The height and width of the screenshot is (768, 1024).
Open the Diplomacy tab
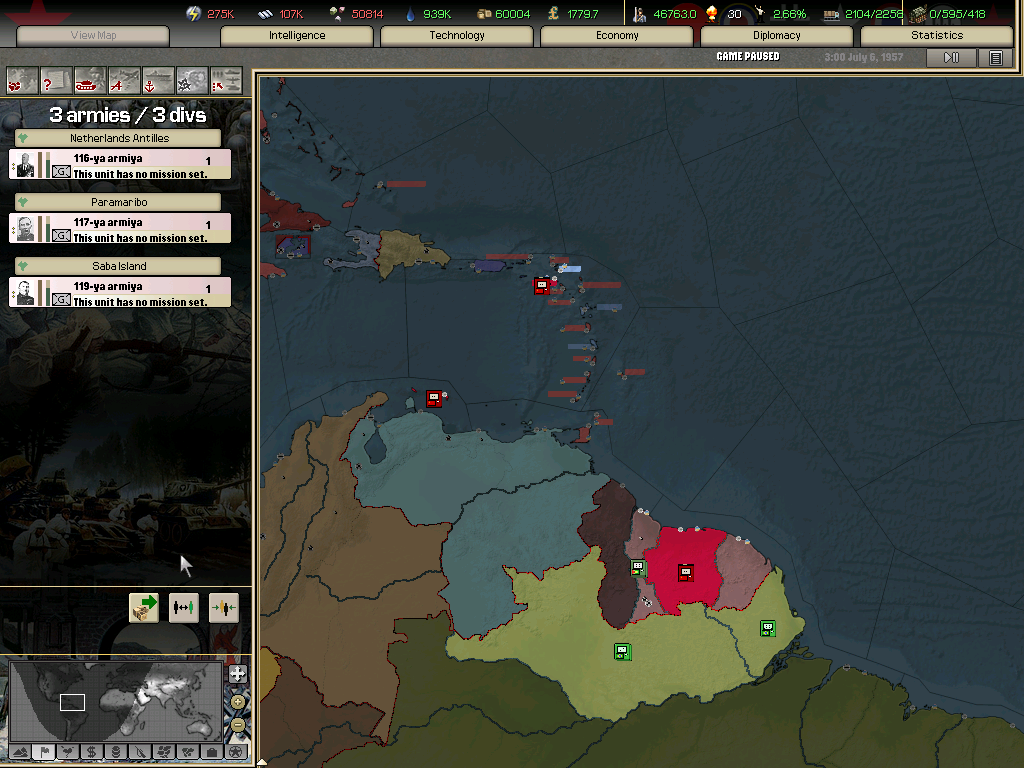(x=777, y=36)
